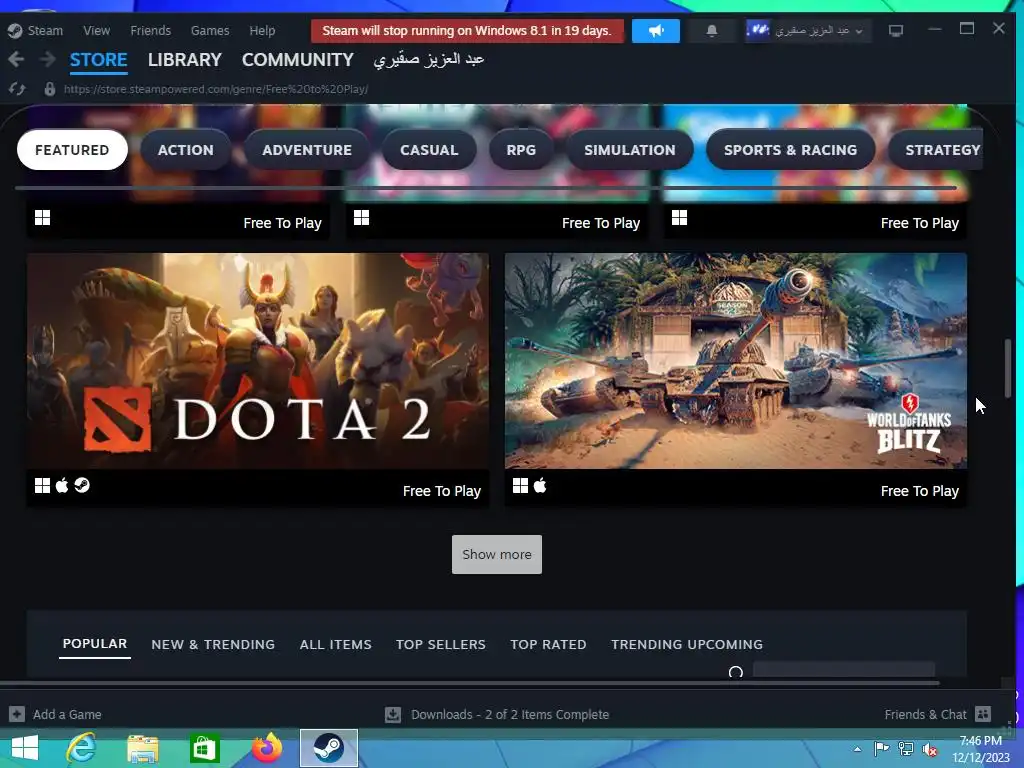Select the SIMULATION genre pill
The image size is (1024, 768).
(x=630, y=150)
